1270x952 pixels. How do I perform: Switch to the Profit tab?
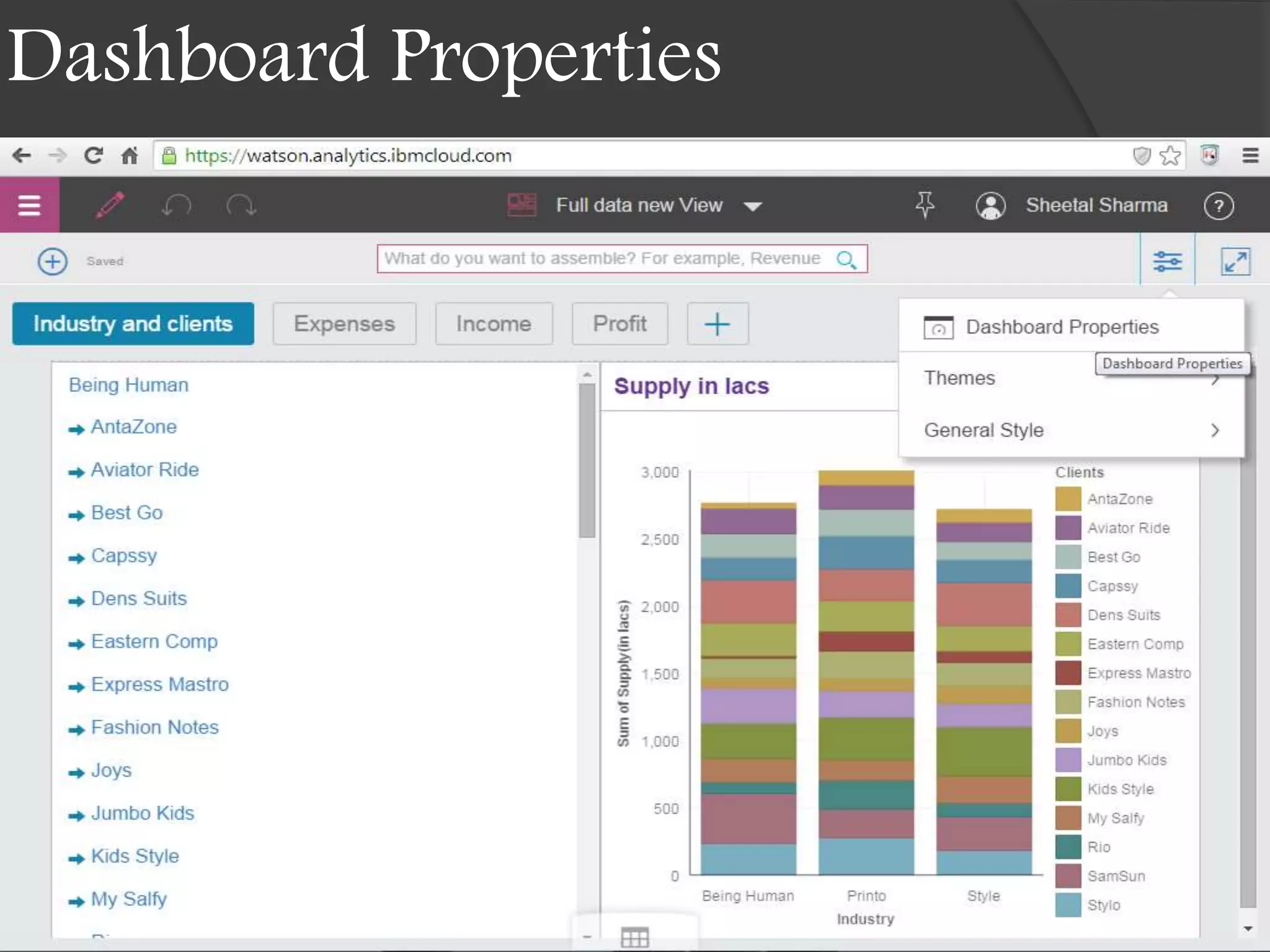pyautogui.click(x=619, y=324)
